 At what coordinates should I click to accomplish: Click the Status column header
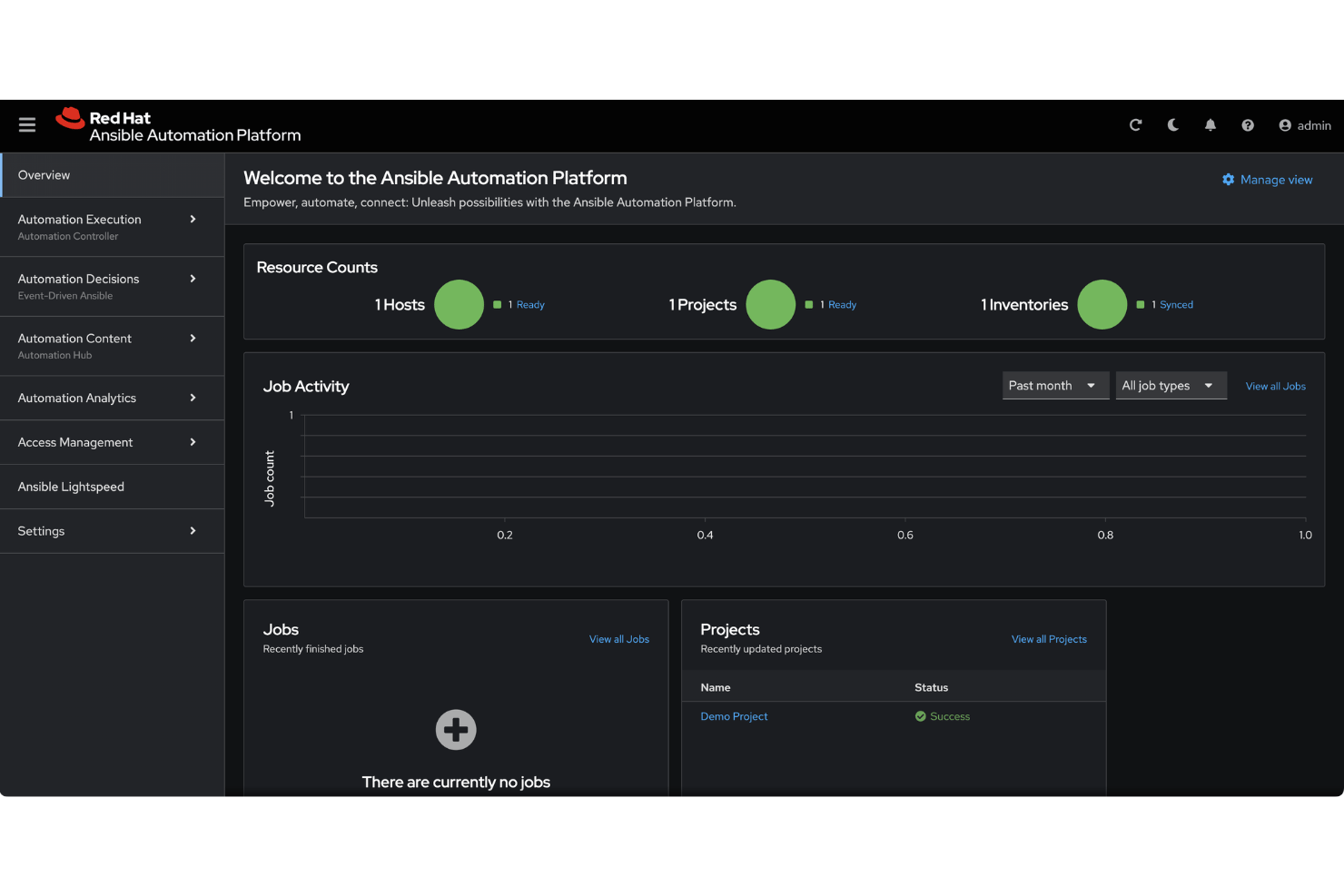click(x=931, y=687)
